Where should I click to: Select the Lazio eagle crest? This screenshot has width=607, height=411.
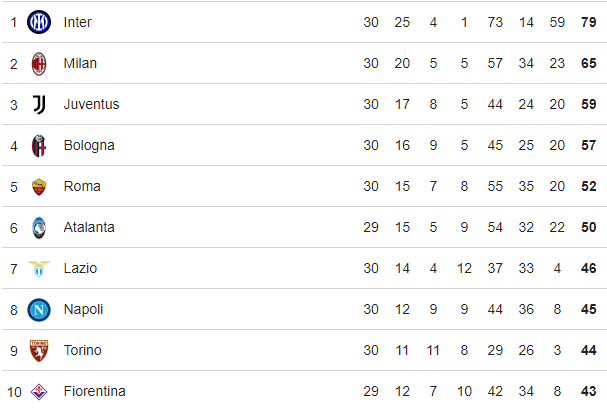pos(39,268)
